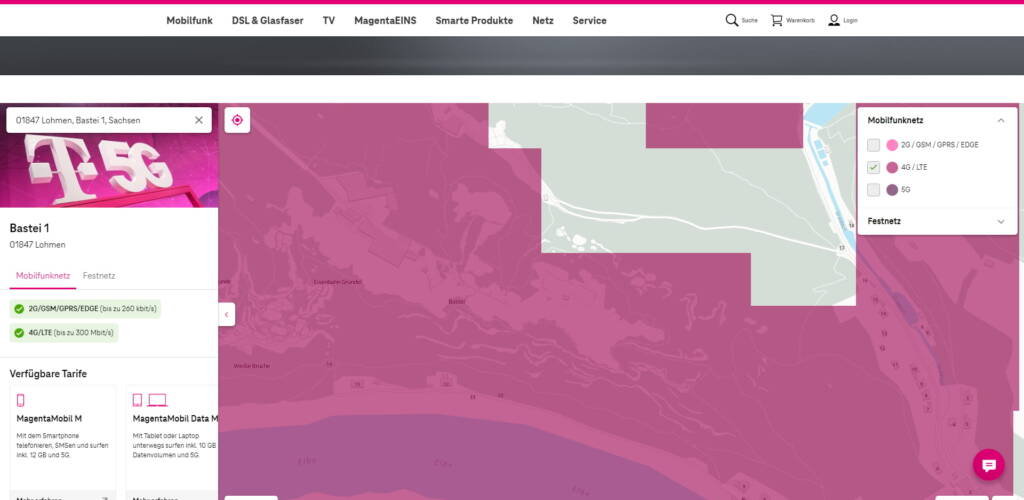Open the Suche magnifier icon
This screenshot has width=1024, height=500.
pos(731,20)
